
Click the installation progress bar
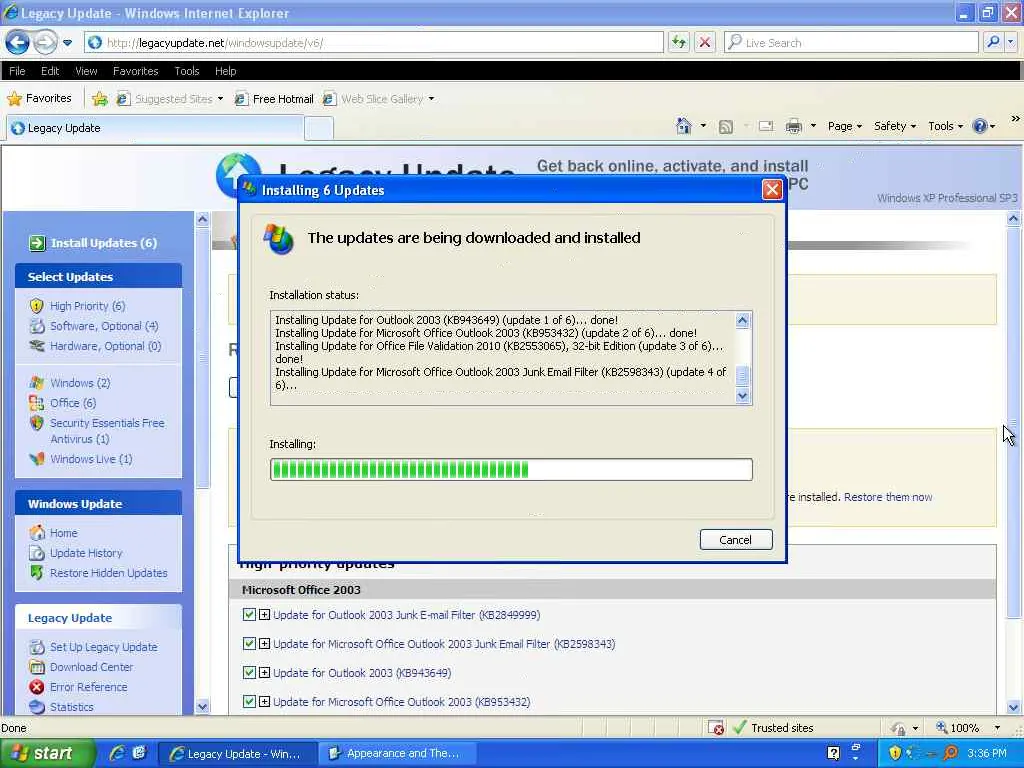(511, 470)
